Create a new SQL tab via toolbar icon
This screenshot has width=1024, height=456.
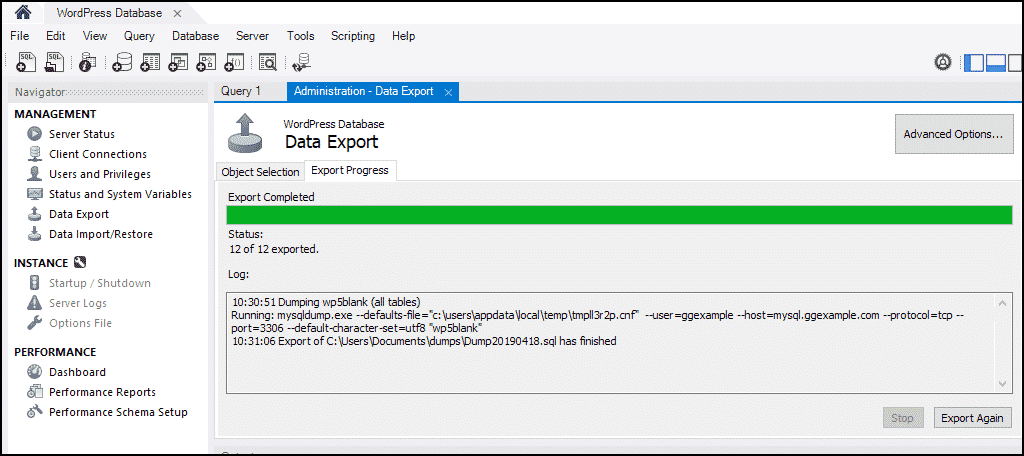[27, 61]
